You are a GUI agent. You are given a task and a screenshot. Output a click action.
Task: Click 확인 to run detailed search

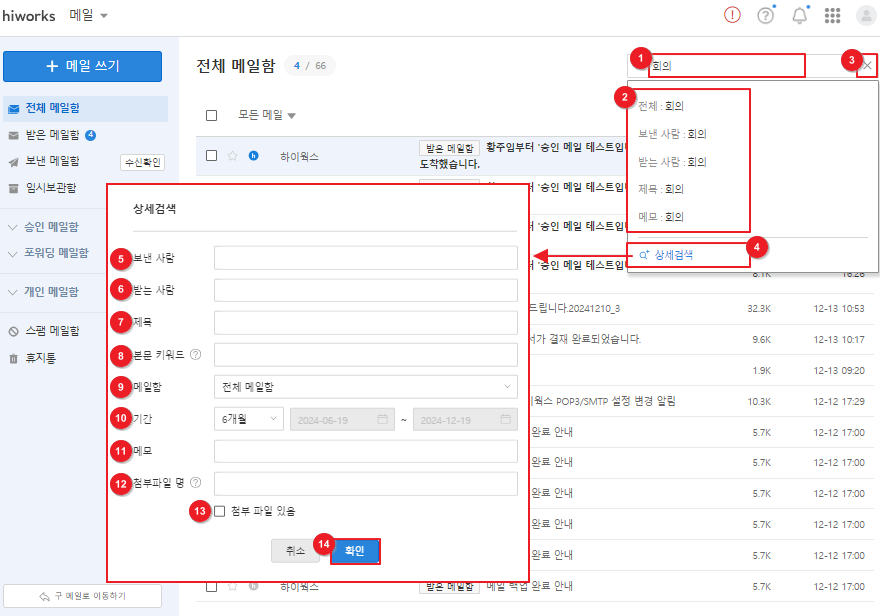(355, 550)
